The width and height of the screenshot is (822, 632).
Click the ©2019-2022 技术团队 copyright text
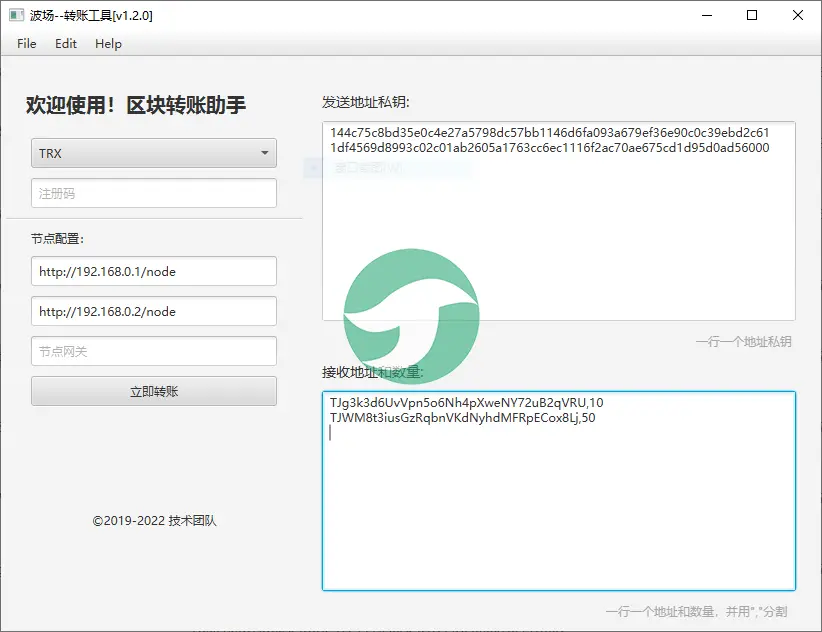[154, 521]
